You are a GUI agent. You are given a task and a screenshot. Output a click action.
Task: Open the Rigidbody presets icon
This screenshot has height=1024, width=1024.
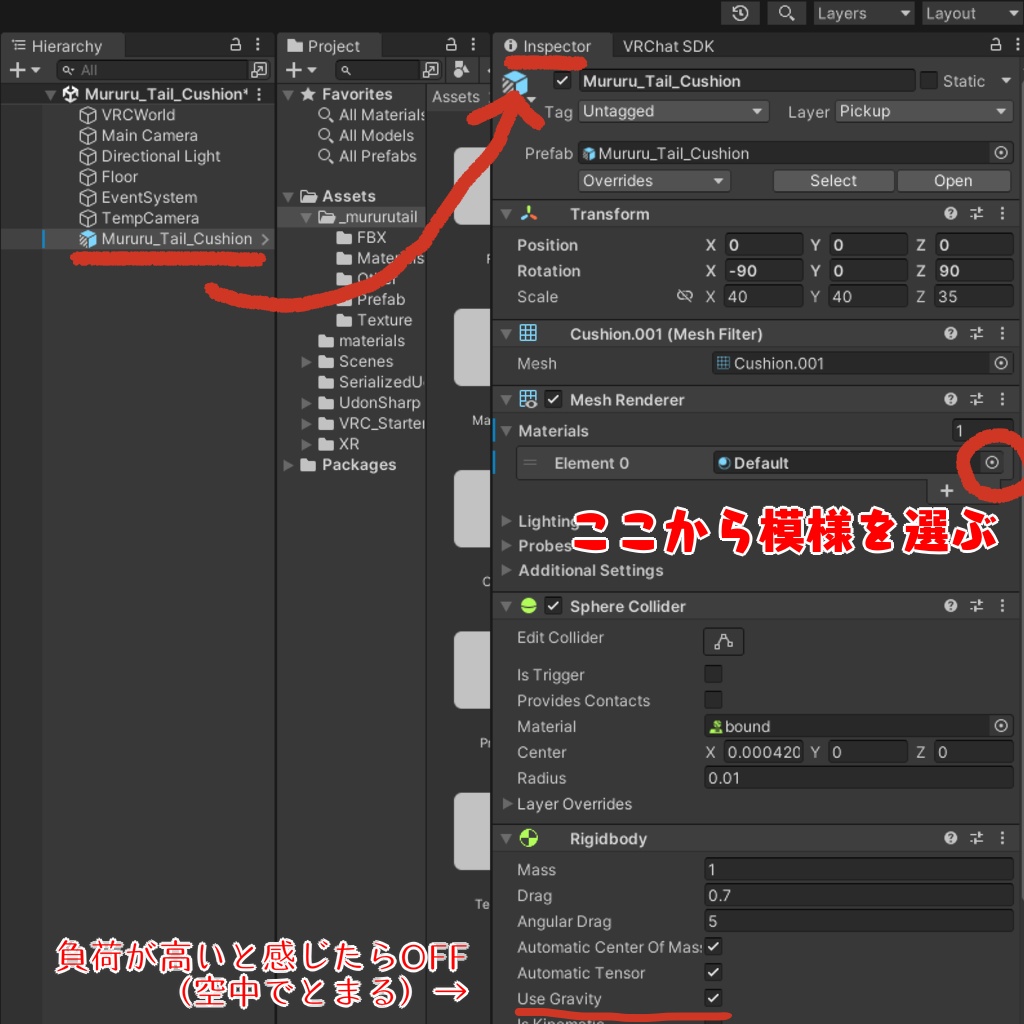point(976,838)
